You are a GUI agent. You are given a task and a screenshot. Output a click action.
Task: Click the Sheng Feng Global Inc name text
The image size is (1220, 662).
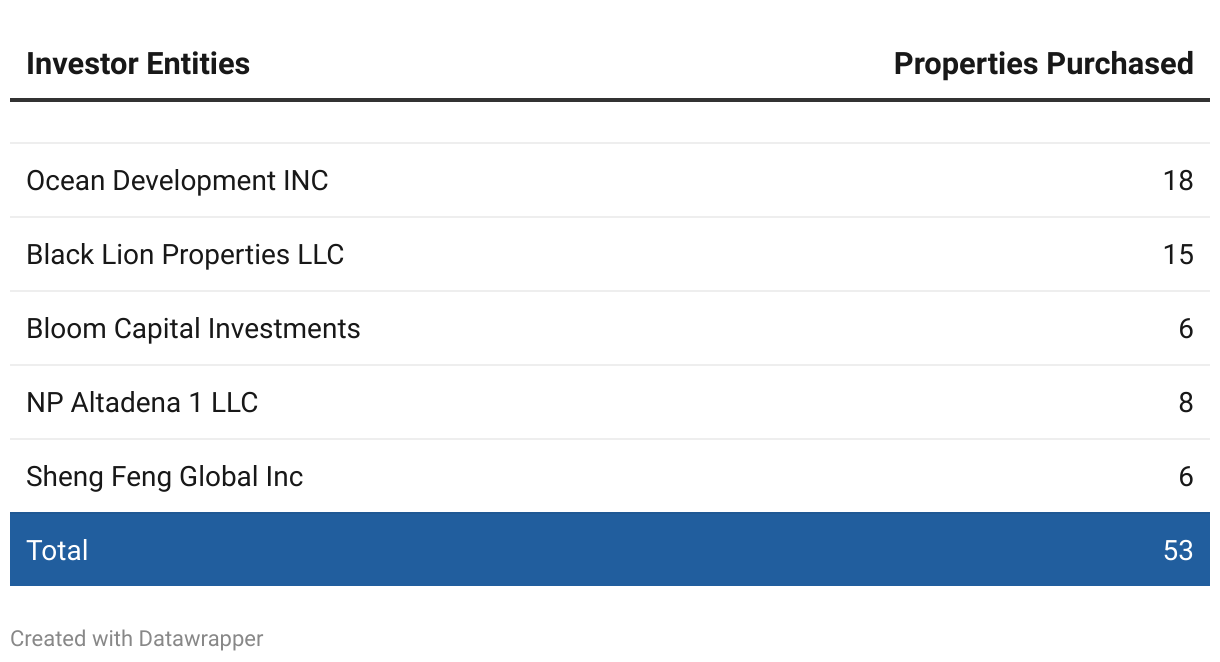click(x=164, y=476)
